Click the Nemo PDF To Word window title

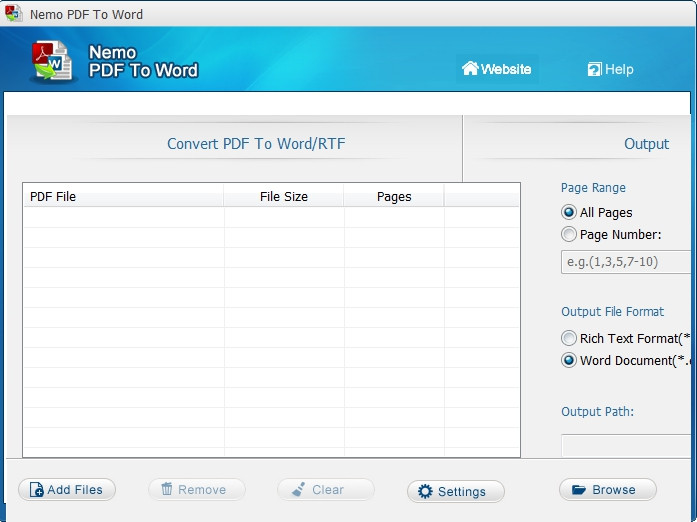(x=86, y=14)
